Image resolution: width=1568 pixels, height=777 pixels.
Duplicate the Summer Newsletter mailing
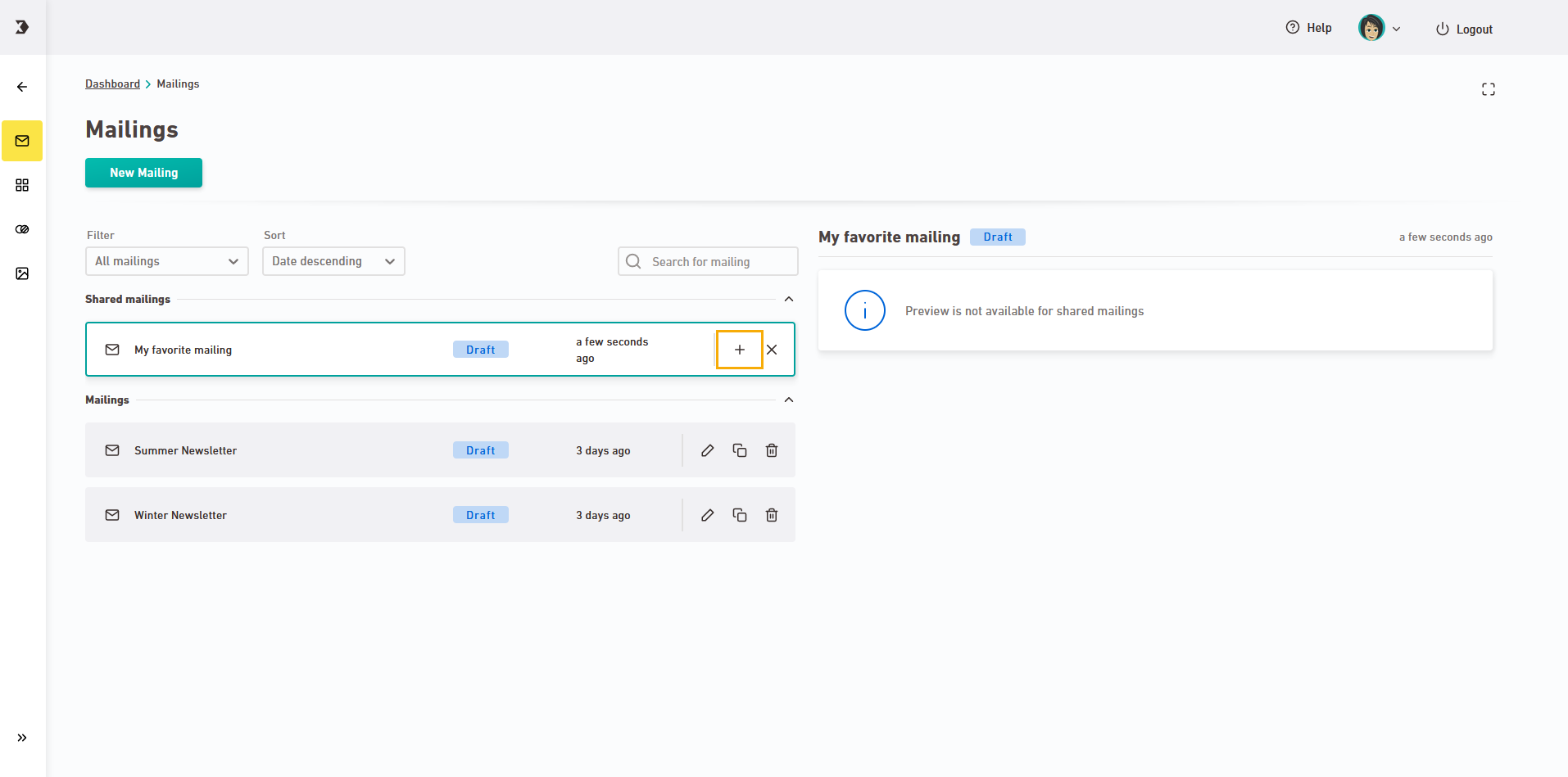point(740,450)
